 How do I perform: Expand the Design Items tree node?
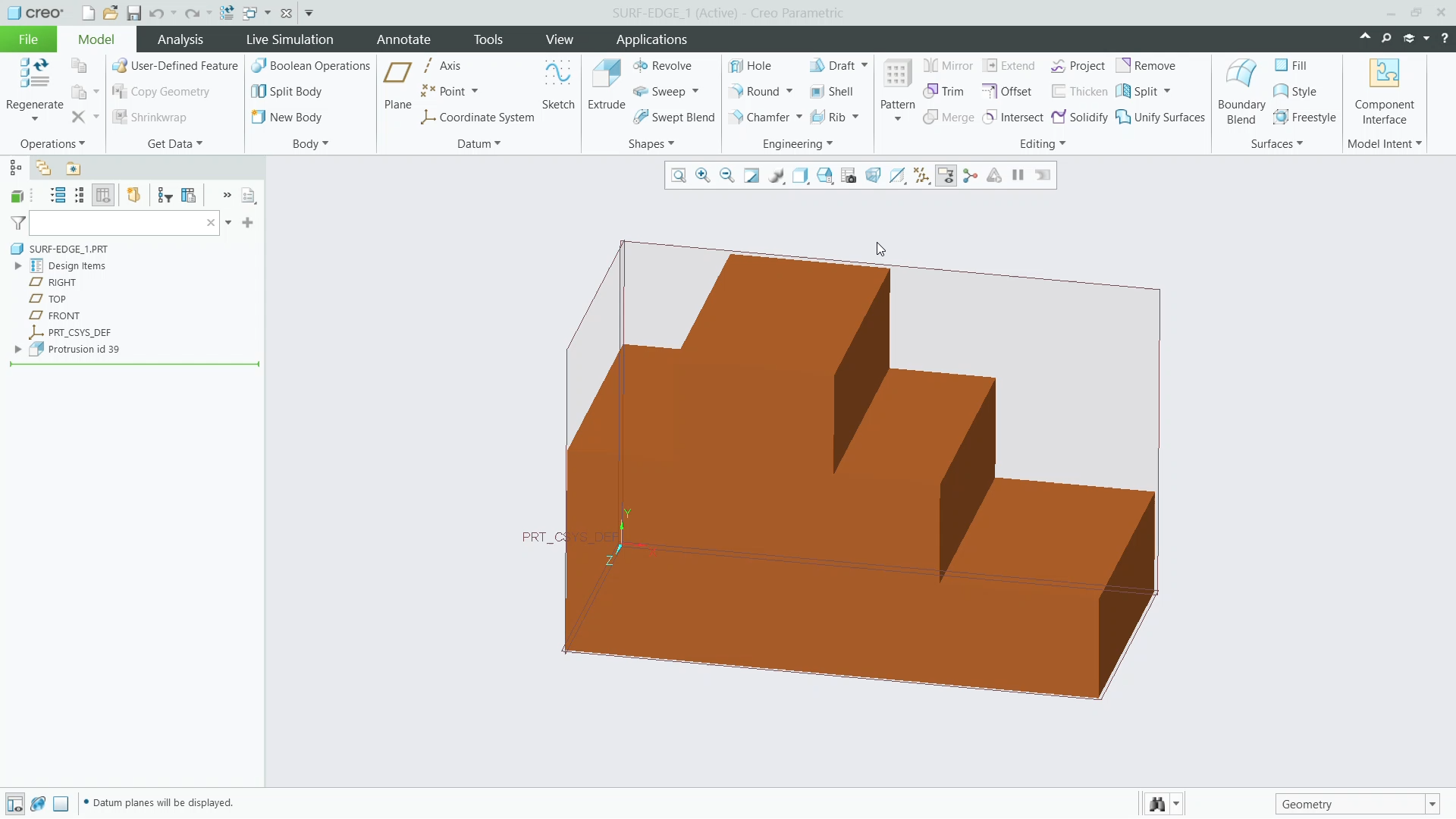click(x=18, y=266)
